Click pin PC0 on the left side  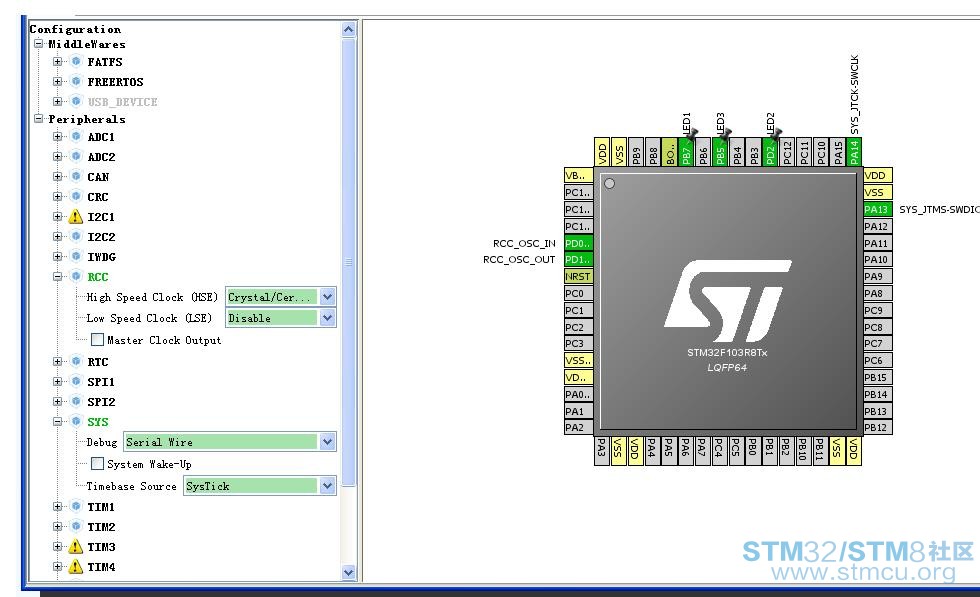[578, 293]
